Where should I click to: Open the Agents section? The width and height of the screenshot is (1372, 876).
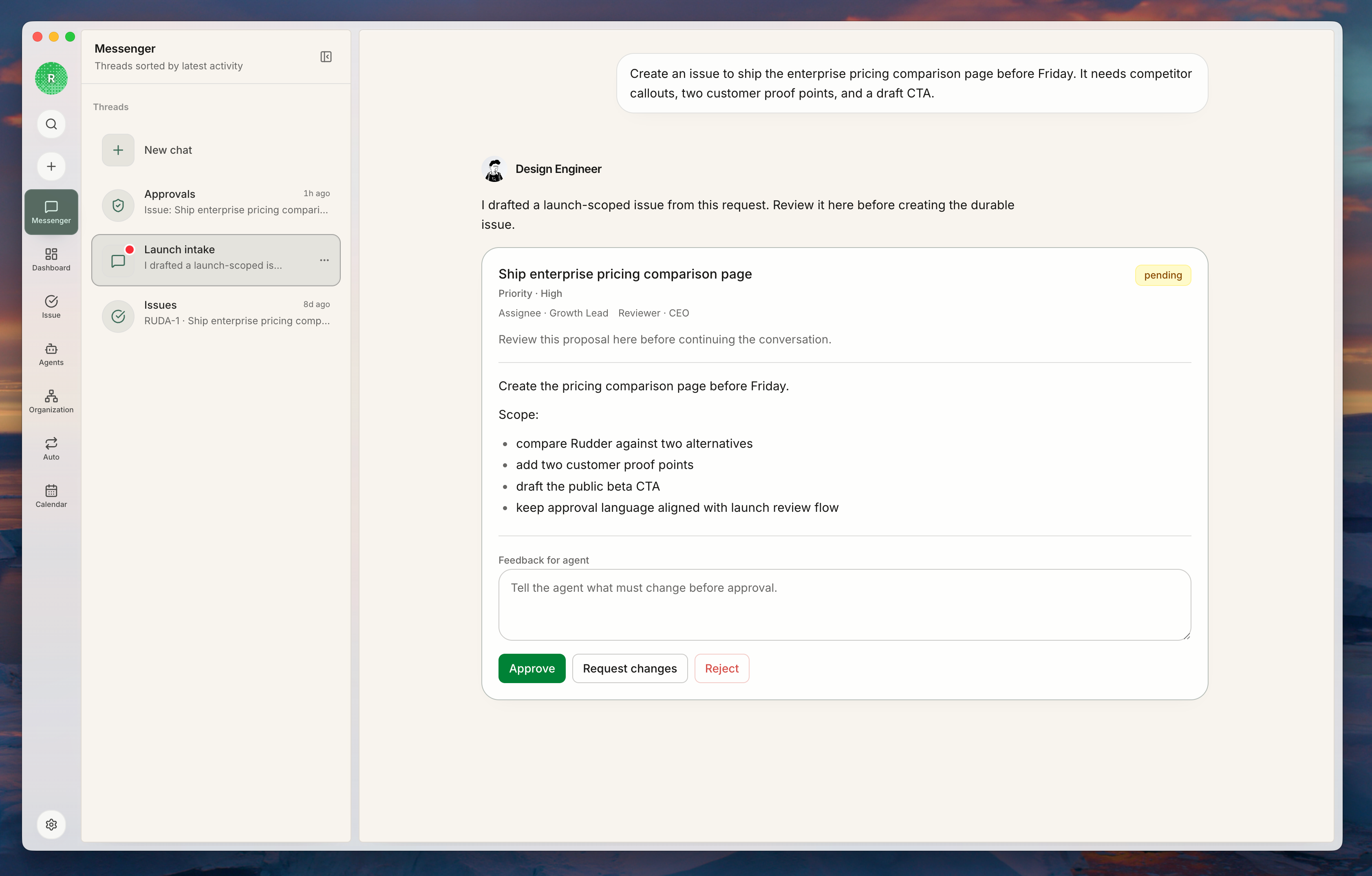[51, 354]
